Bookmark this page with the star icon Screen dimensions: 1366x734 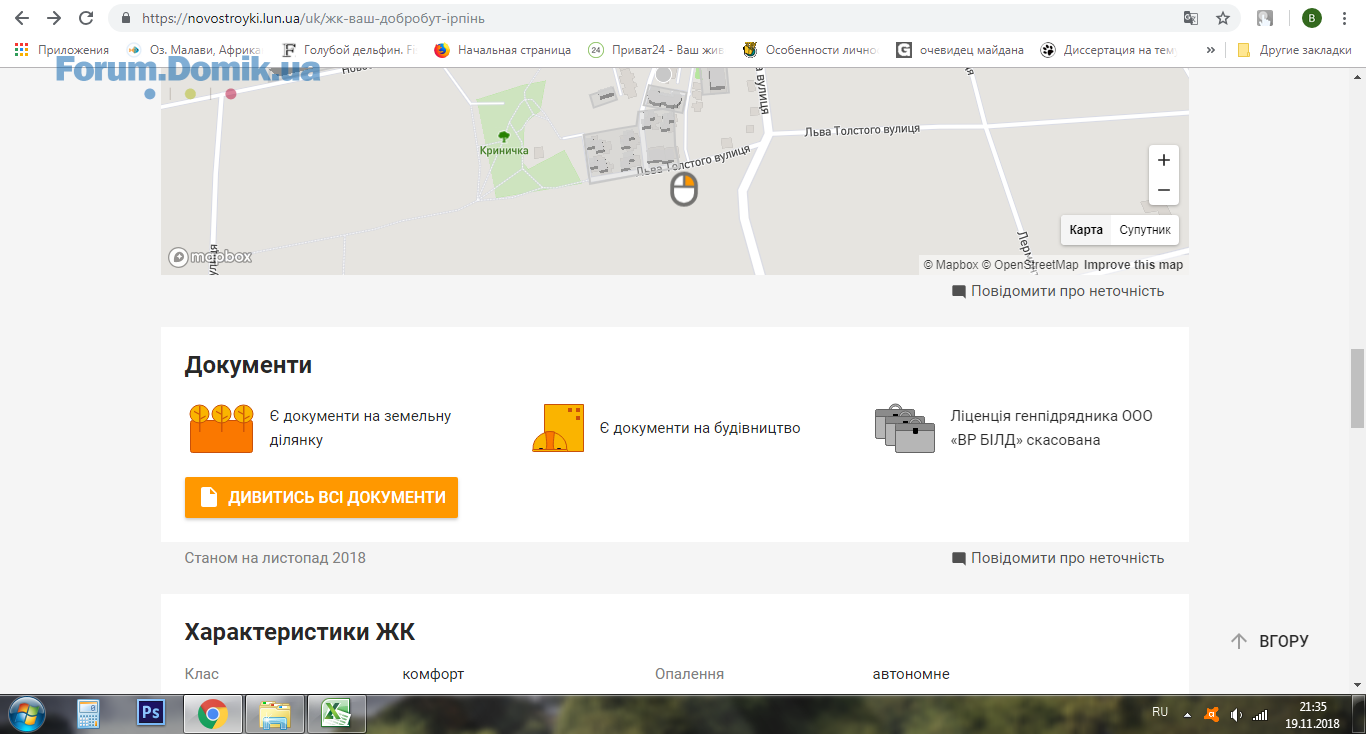tap(1222, 18)
